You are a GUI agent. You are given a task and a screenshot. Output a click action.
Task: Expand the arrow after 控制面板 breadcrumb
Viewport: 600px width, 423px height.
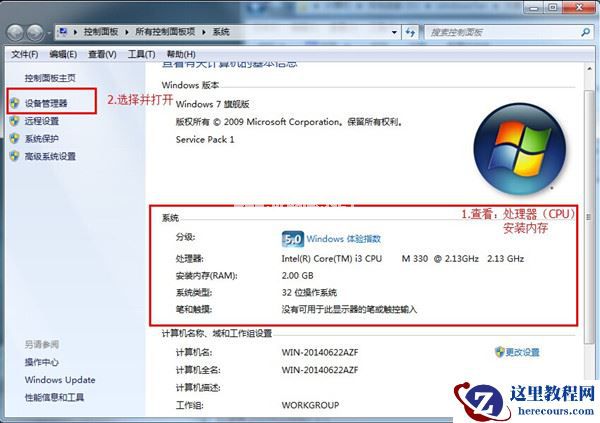pos(127,32)
